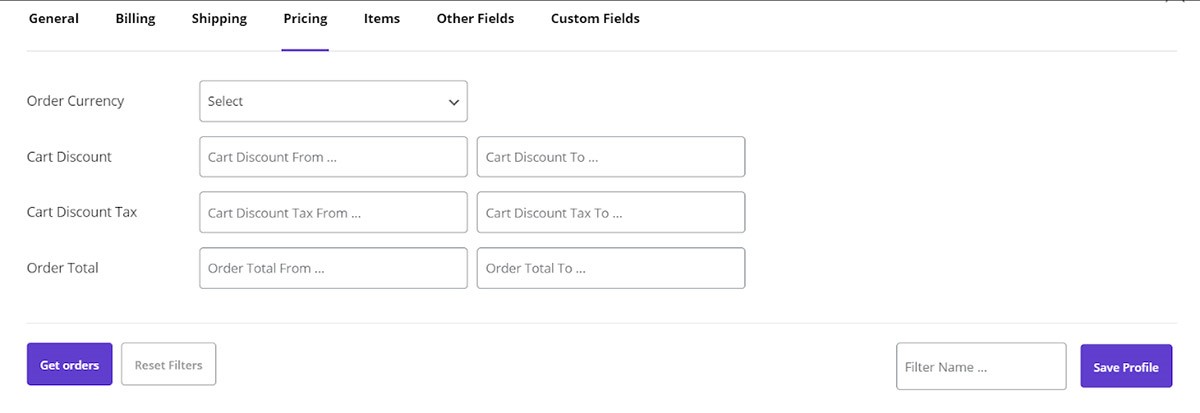Focus the Cart Discount From field

point(333,157)
